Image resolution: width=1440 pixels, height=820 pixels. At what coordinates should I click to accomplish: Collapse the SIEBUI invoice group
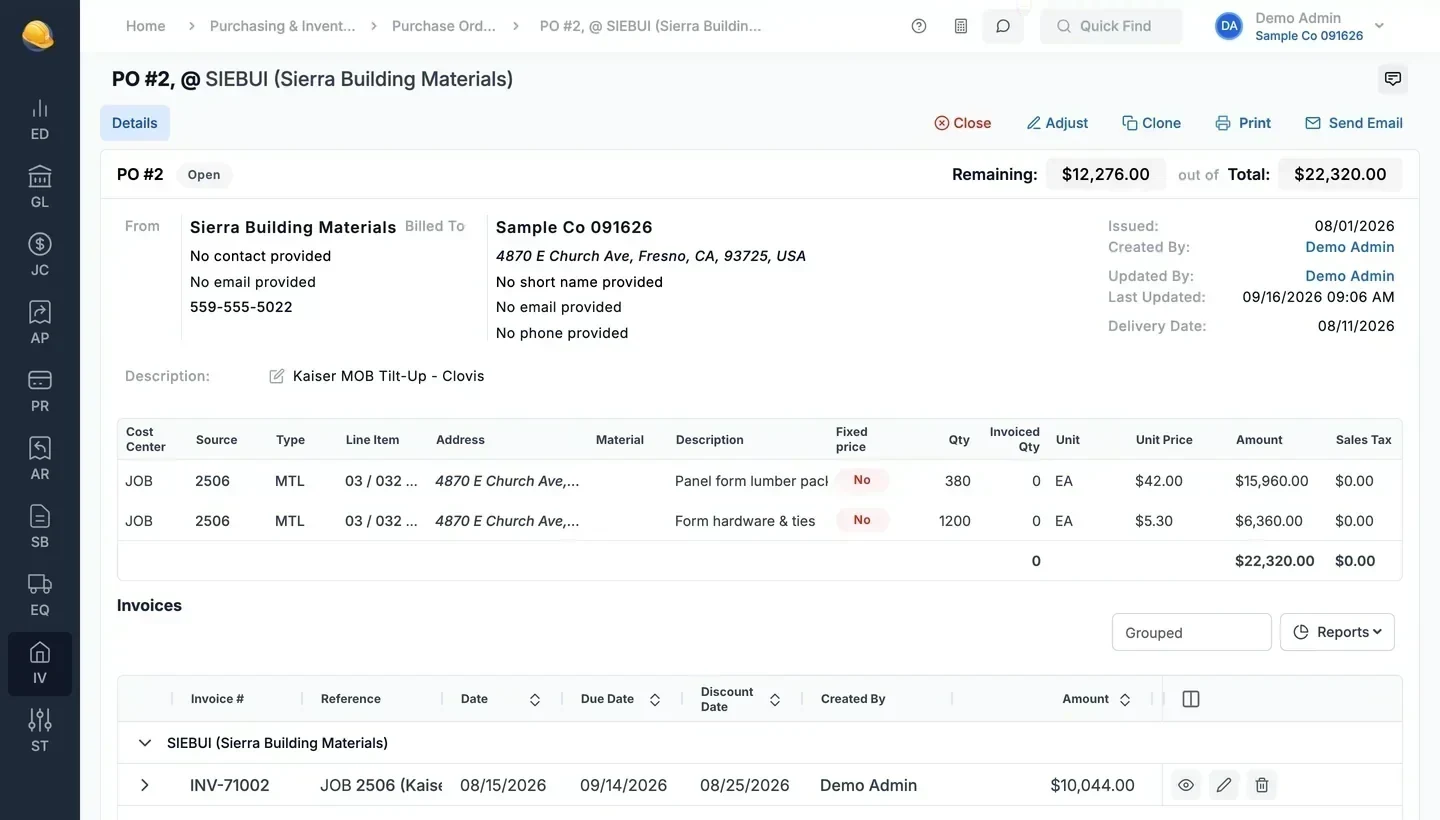[x=145, y=743]
